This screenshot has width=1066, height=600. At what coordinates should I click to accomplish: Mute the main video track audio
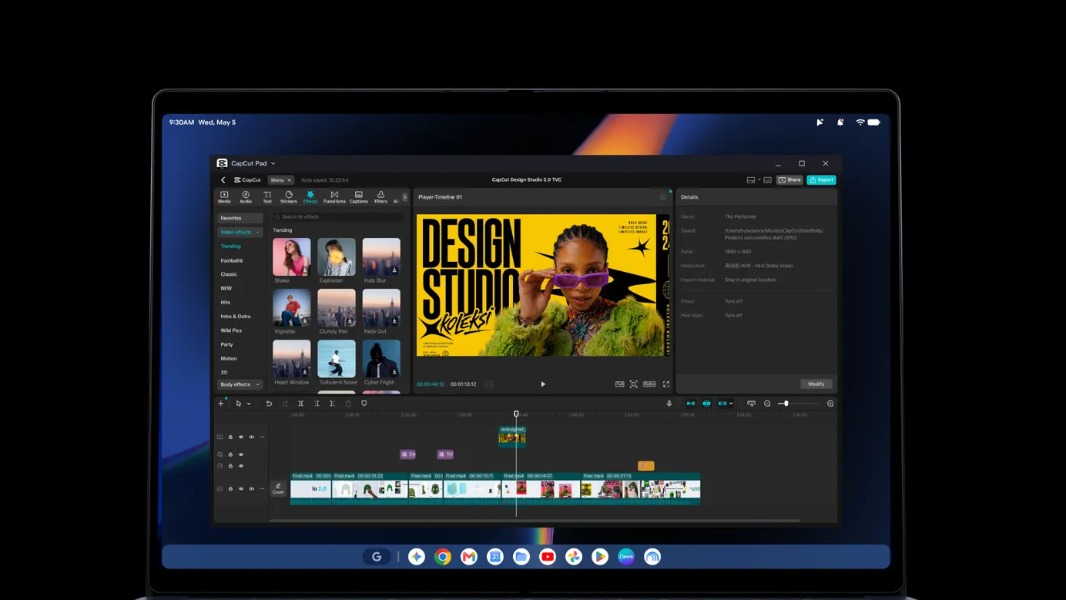click(x=251, y=489)
